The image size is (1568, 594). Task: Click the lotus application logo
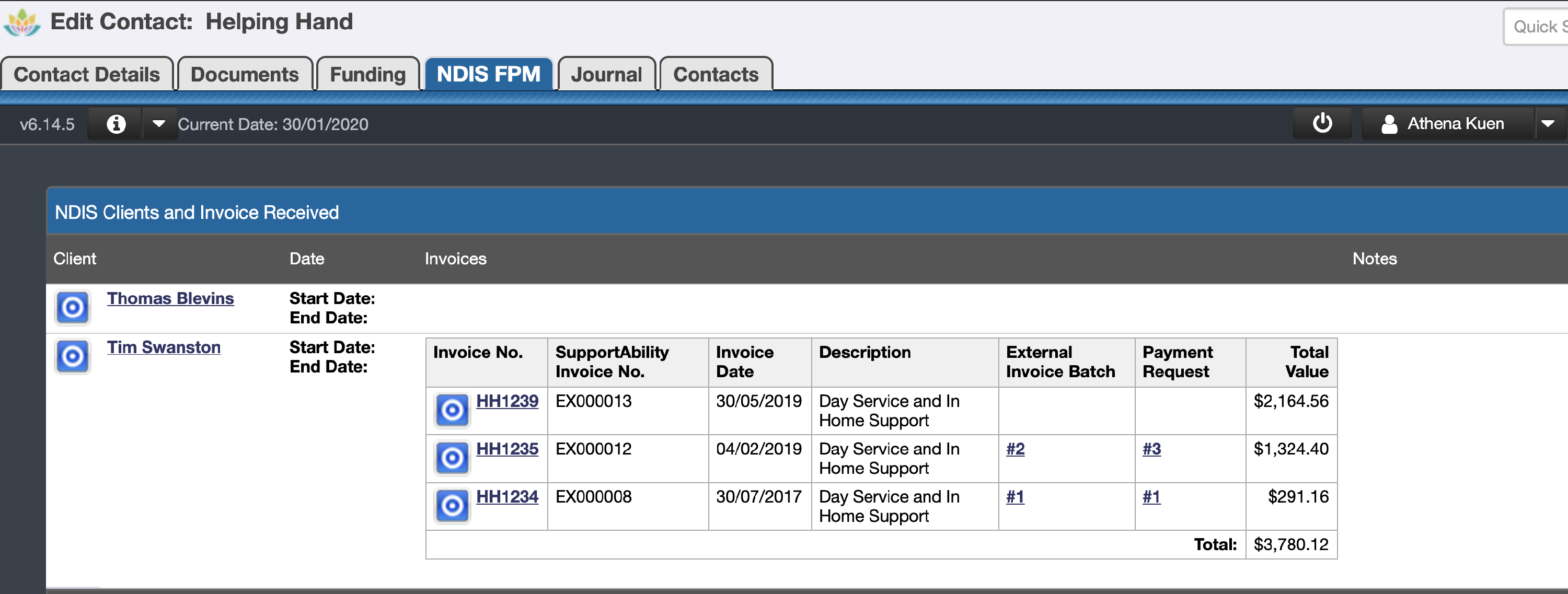click(22, 21)
